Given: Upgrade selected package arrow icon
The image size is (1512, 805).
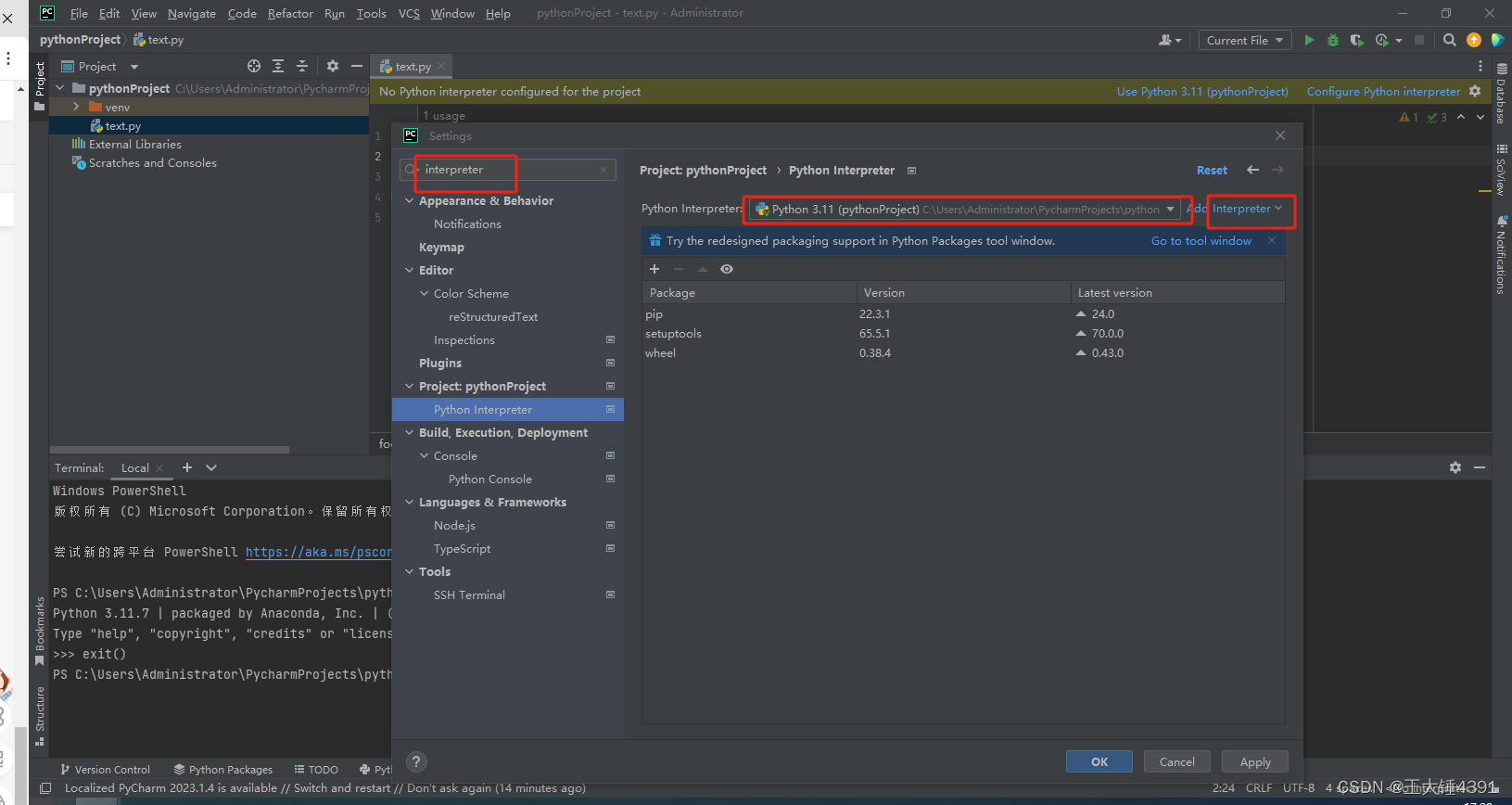Looking at the screenshot, I should [x=703, y=269].
